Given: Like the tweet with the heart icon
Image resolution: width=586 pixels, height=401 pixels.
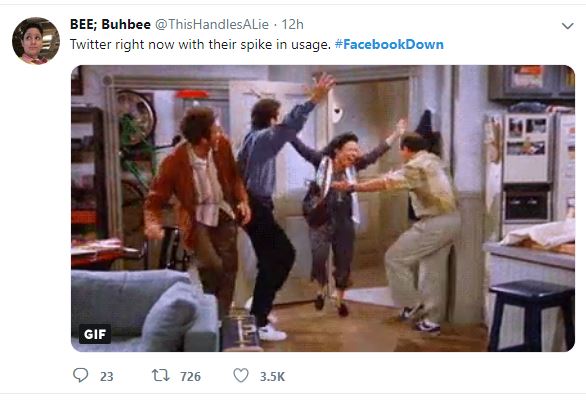Looking at the screenshot, I should [241, 375].
